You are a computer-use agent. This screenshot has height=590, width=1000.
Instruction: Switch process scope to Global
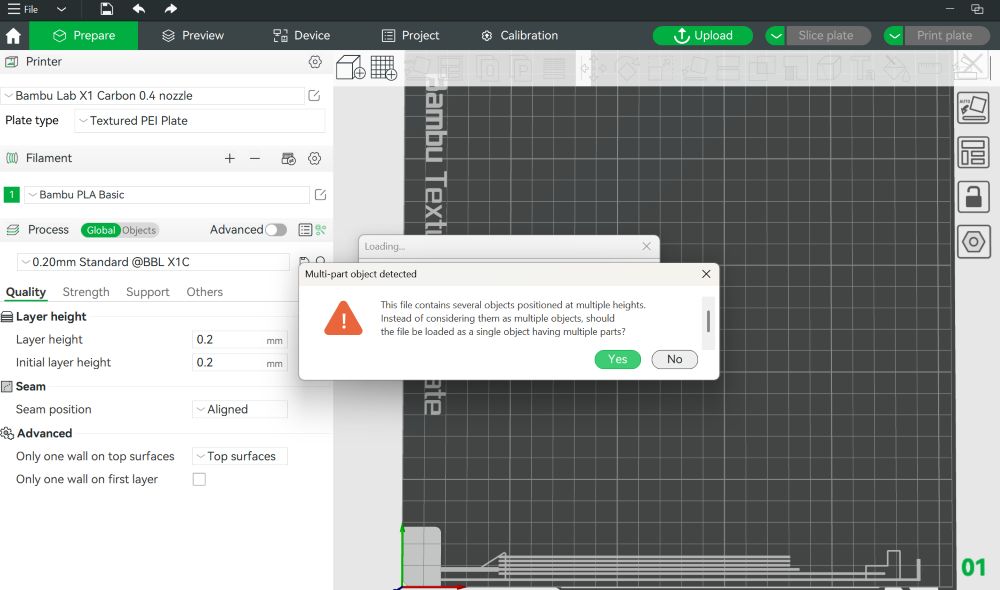[x=101, y=230]
